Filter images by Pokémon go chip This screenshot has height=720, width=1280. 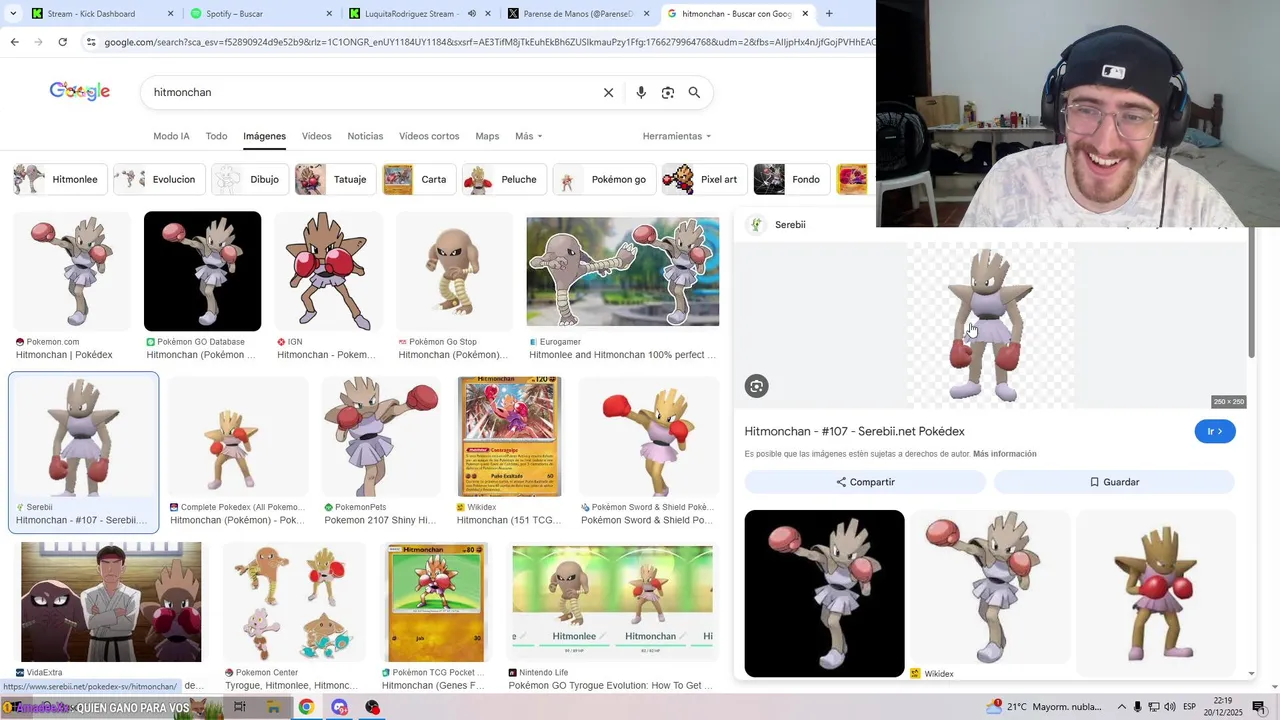click(604, 180)
